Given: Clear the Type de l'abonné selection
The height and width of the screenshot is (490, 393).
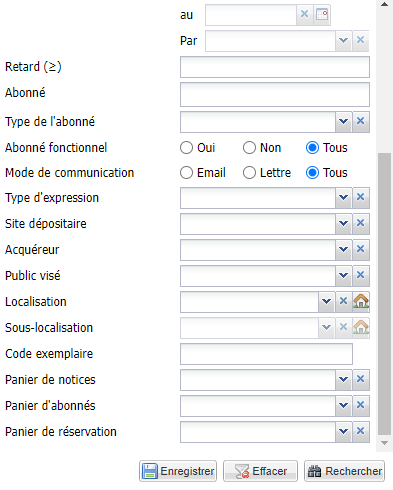Looking at the screenshot, I should 360,121.
